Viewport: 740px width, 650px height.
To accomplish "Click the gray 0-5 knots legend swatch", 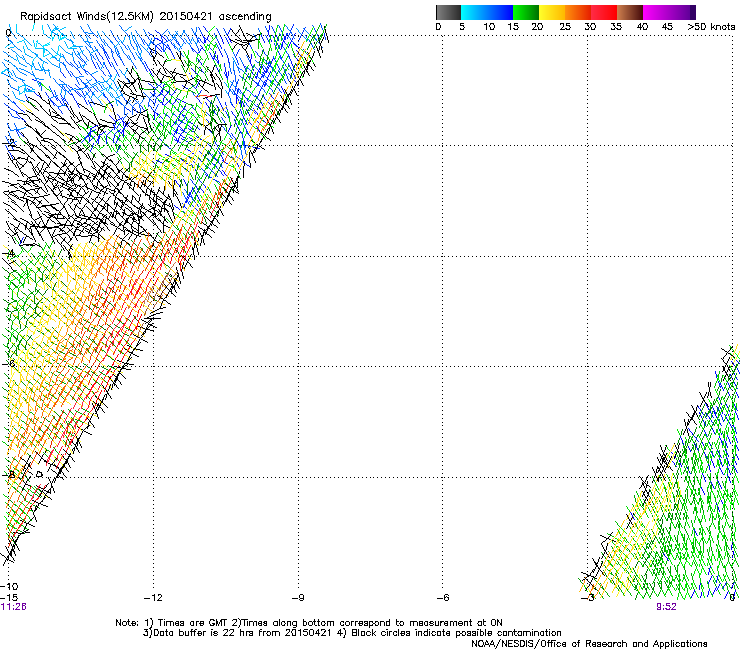I will coord(448,12).
